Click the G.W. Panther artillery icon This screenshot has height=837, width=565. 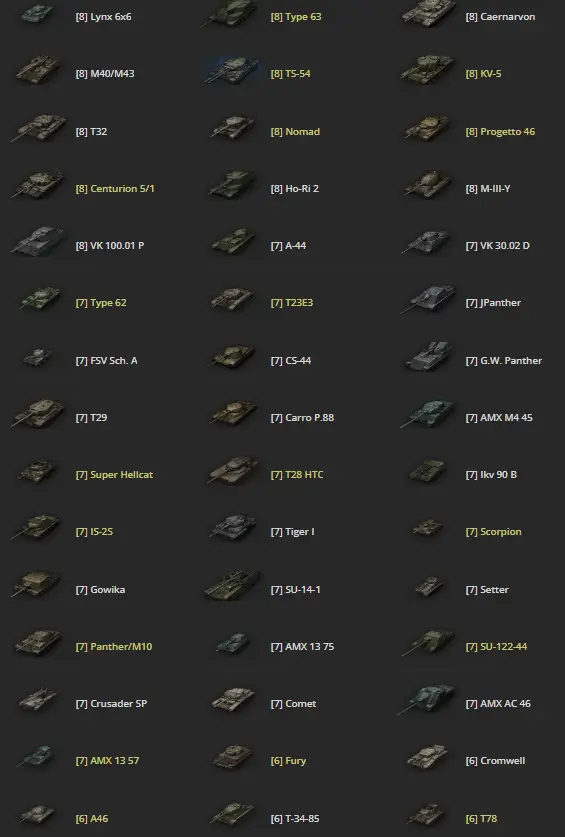(428, 357)
